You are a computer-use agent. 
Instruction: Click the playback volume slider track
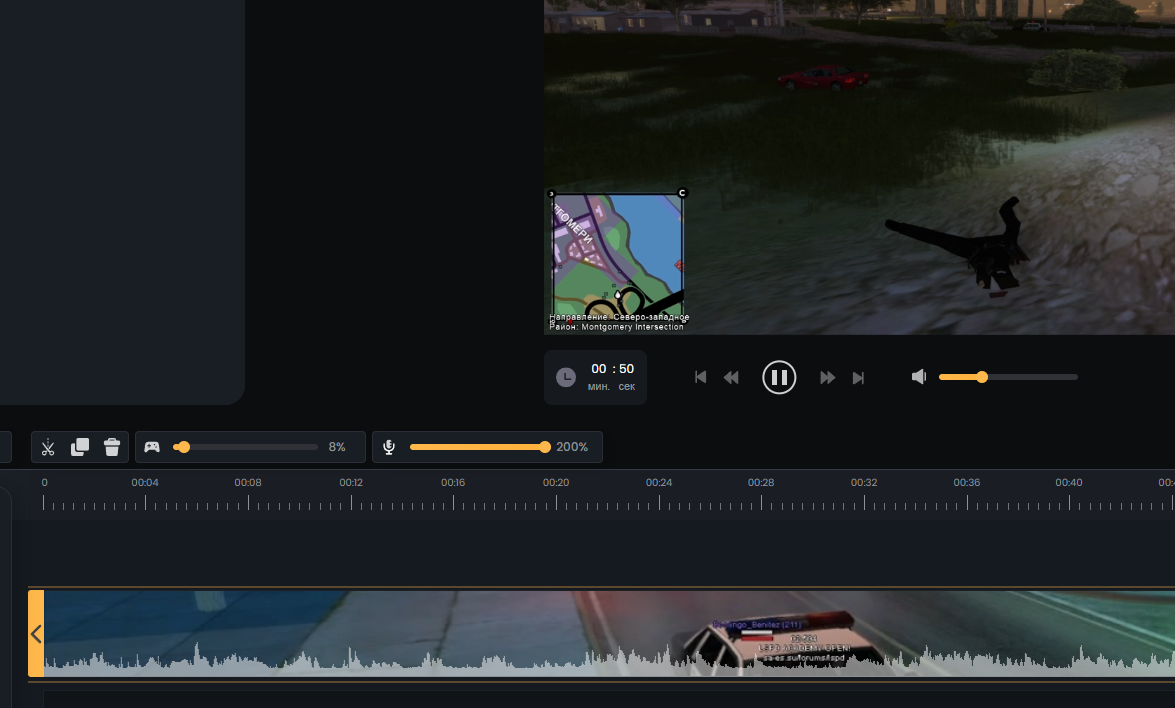(1030, 377)
